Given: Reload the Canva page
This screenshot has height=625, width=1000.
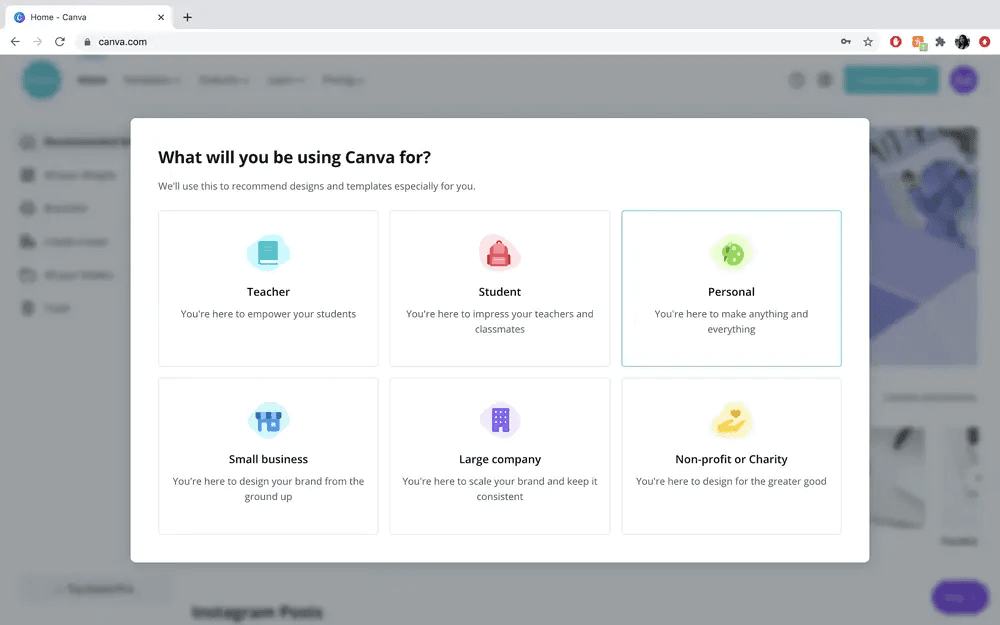Looking at the screenshot, I should tap(60, 42).
